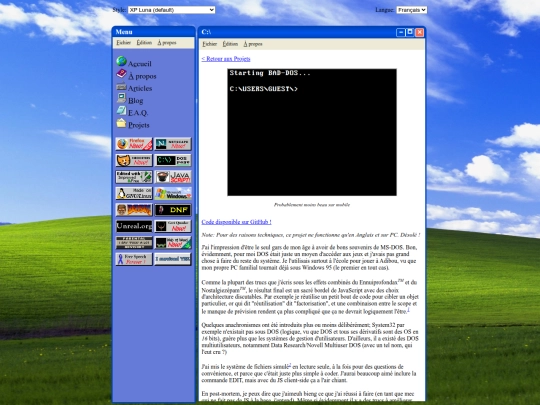Image resolution: width=540 pixels, height=405 pixels.
Task: Click the folder icon beside Projets
Action: [121, 123]
